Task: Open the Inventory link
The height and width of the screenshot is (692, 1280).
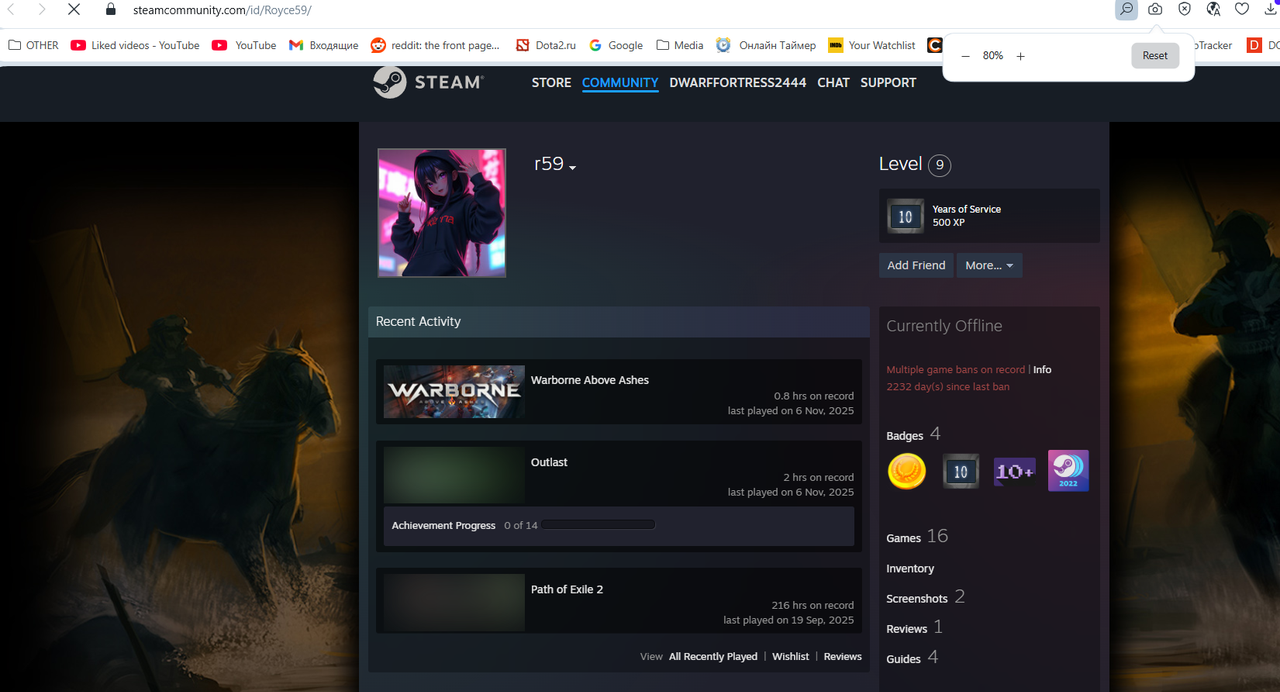Action: pyautogui.click(x=910, y=569)
